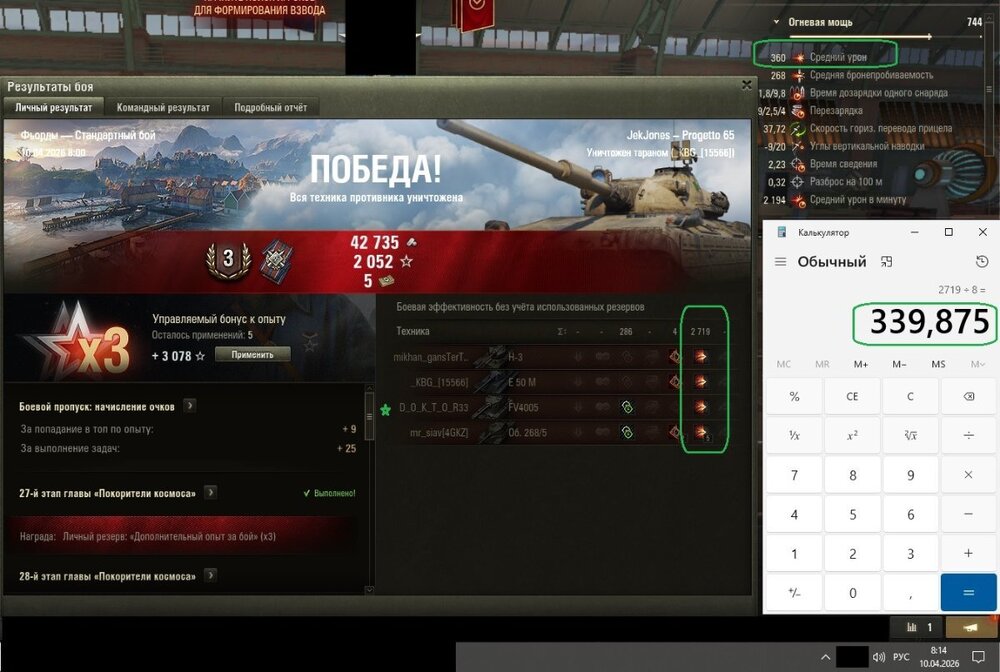Close the Результаты боя window
The height and width of the screenshot is (672, 1000).
pos(746,85)
